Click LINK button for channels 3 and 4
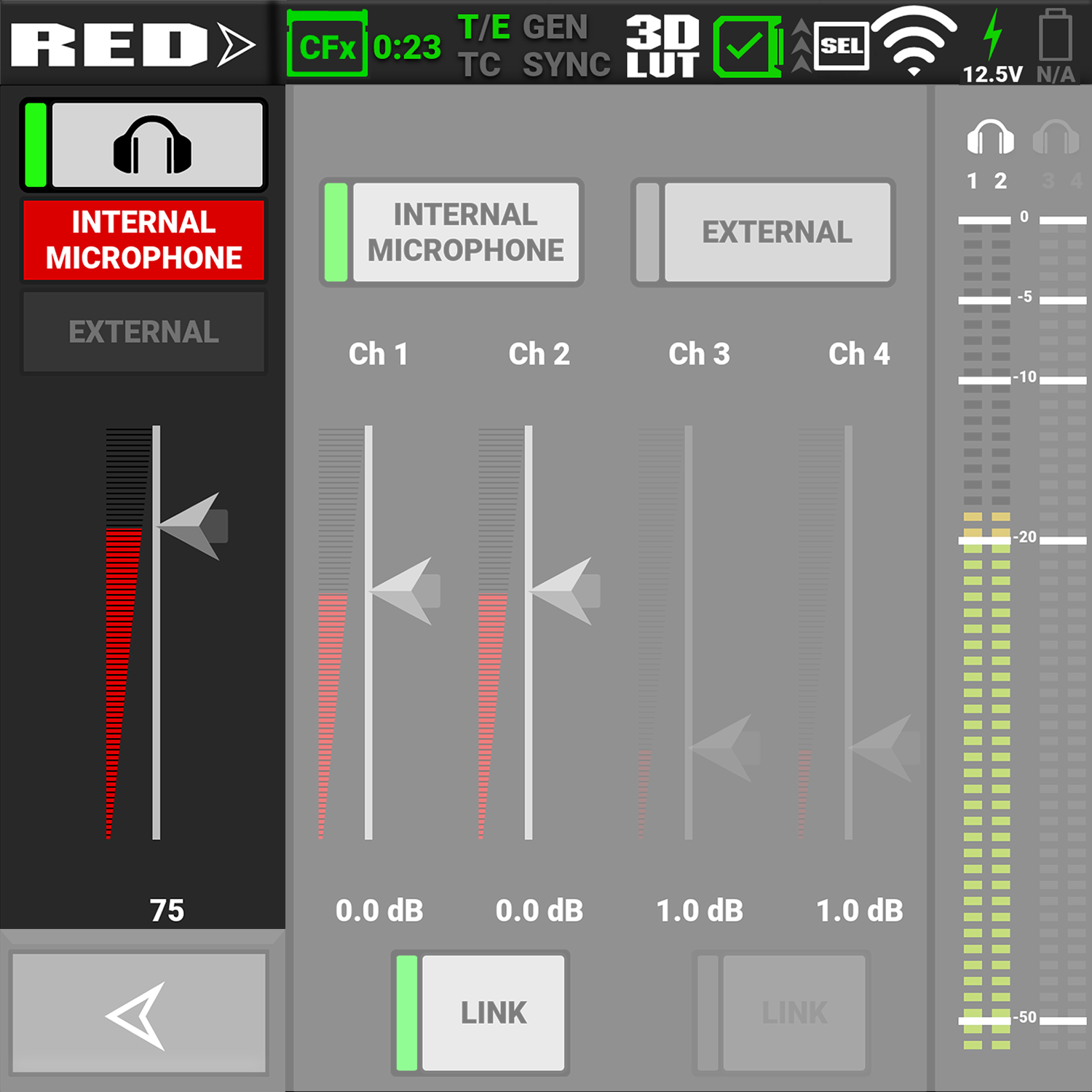Viewport: 1092px width, 1092px height. [x=781, y=1013]
